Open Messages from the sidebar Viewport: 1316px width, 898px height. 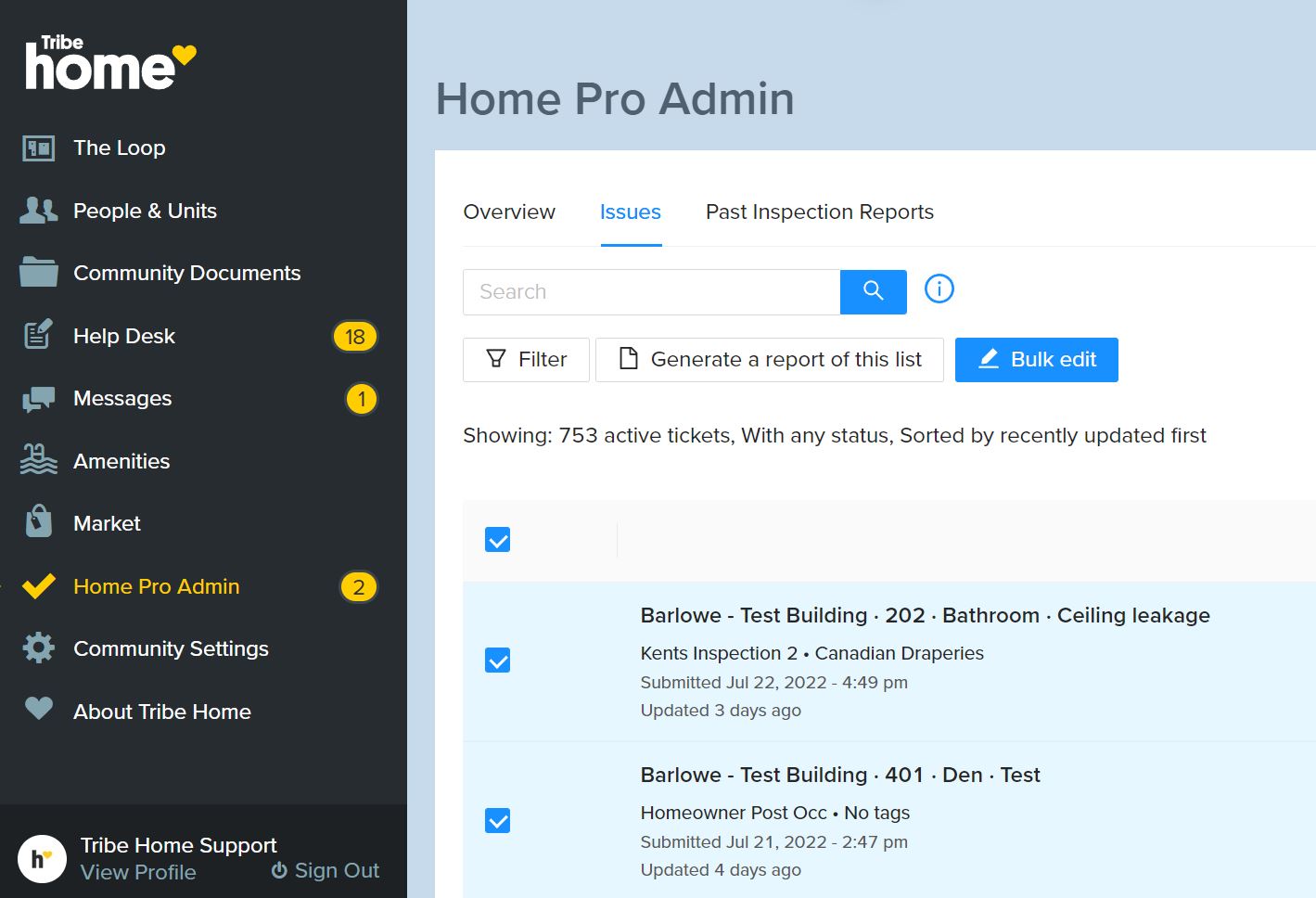coord(122,398)
